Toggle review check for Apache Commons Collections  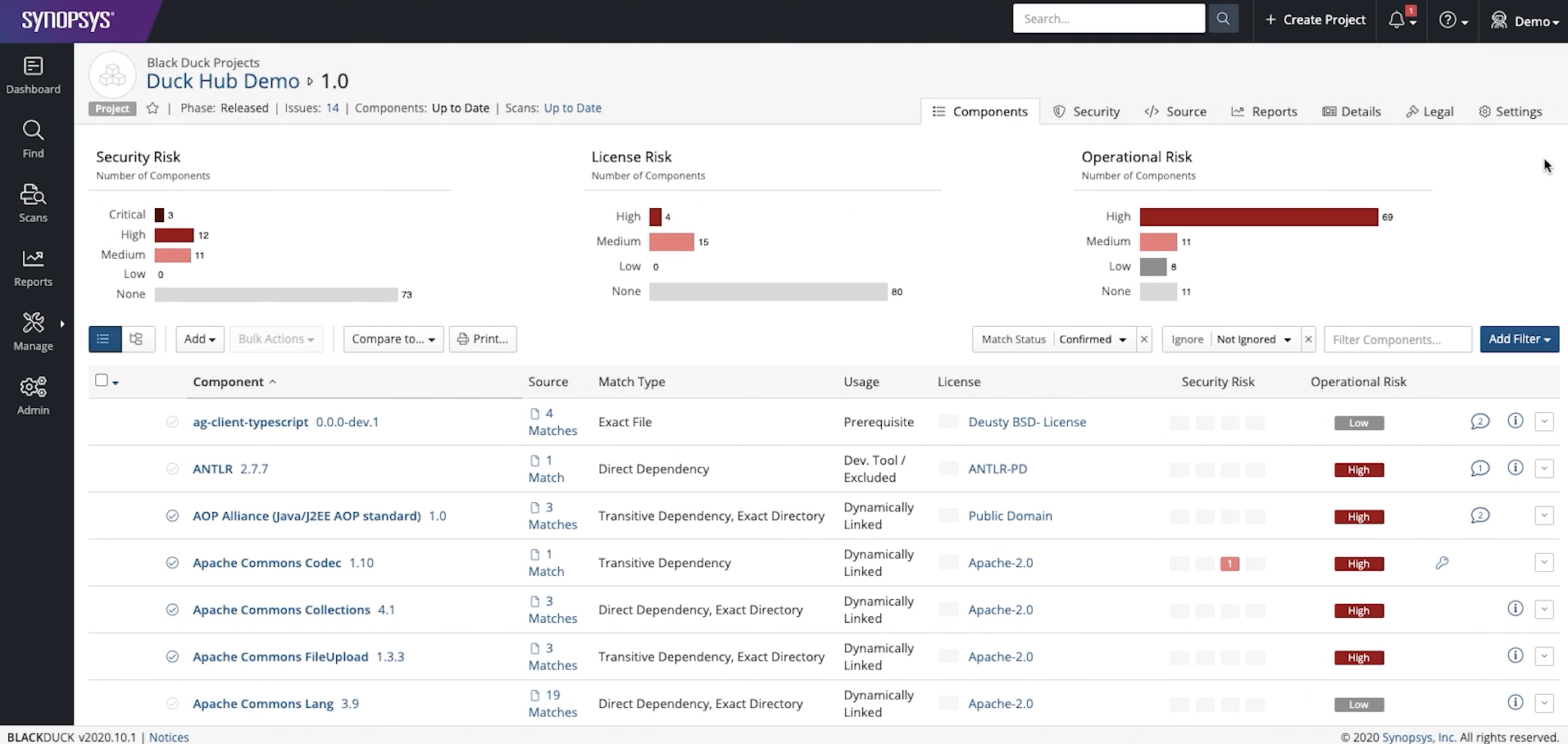pyautogui.click(x=172, y=610)
